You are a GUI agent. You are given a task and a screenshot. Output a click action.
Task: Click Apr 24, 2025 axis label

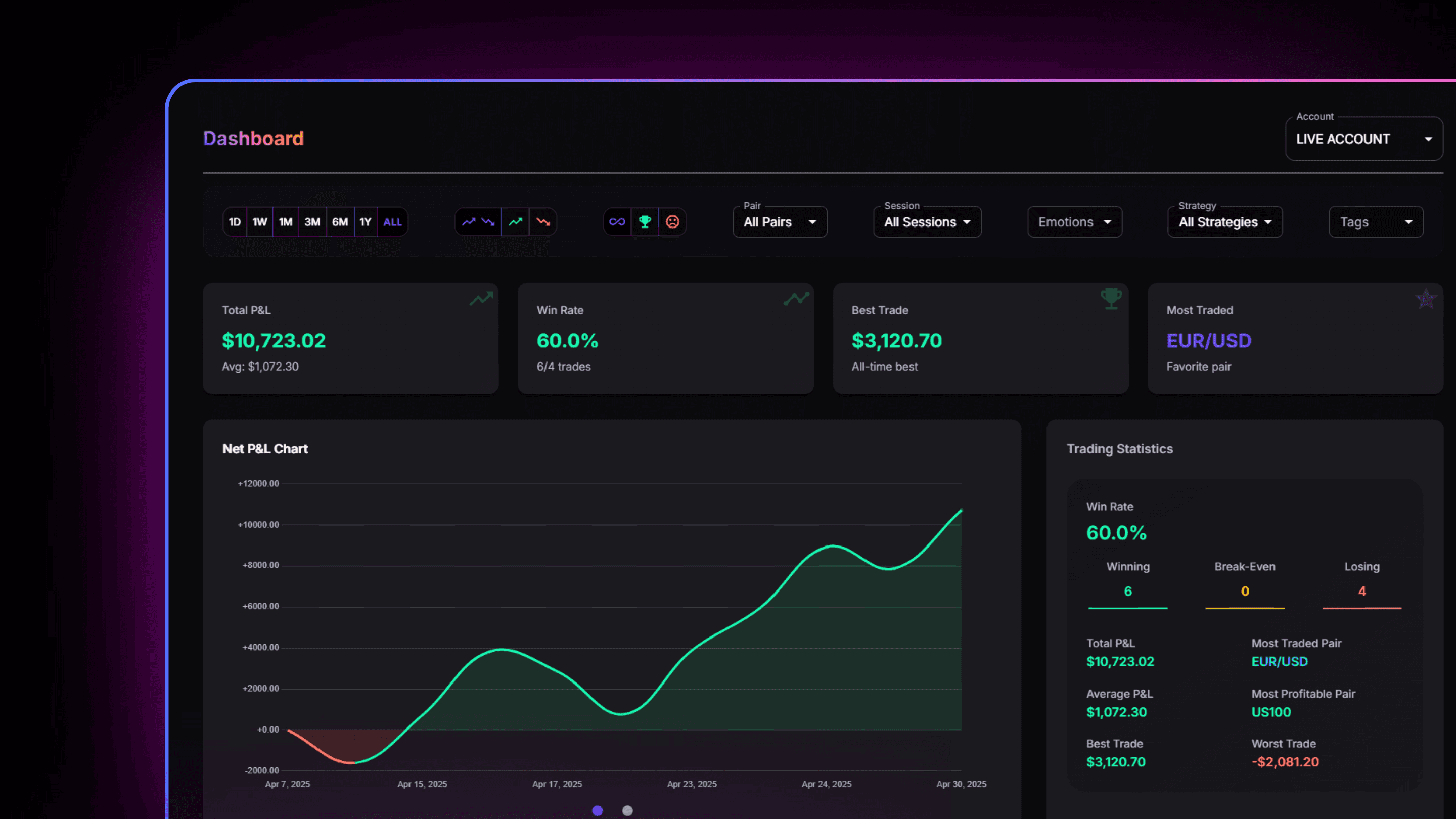827,784
